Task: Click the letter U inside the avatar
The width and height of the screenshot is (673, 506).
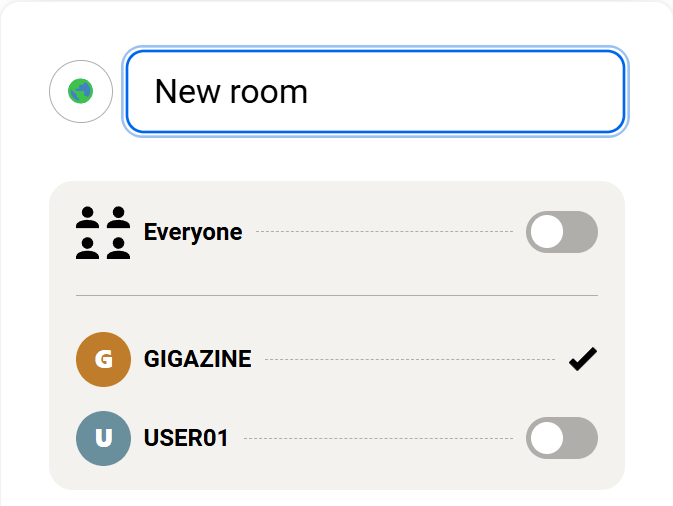Action: point(103,438)
